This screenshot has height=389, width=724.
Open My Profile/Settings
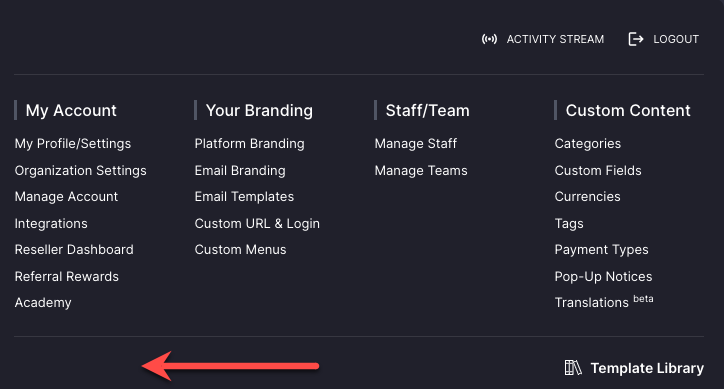(x=73, y=144)
